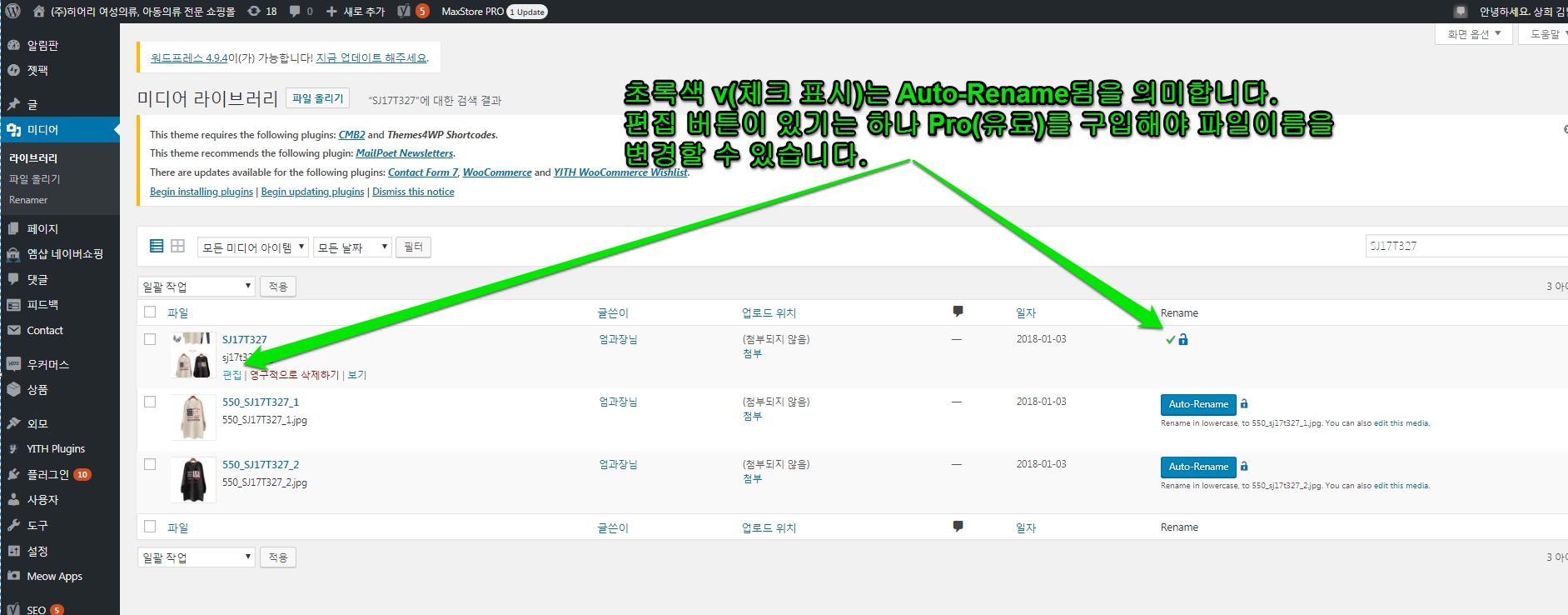Open the 모든 날짜 date dropdown

pyautogui.click(x=352, y=247)
